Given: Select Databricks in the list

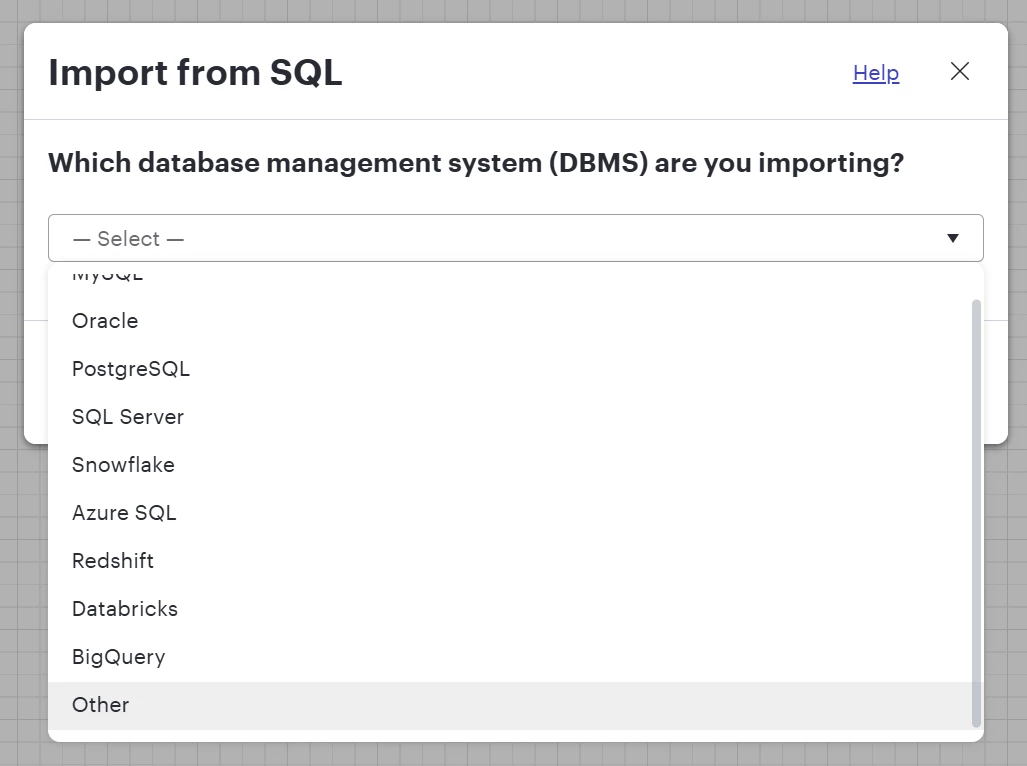Looking at the screenshot, I should (125, 609).
